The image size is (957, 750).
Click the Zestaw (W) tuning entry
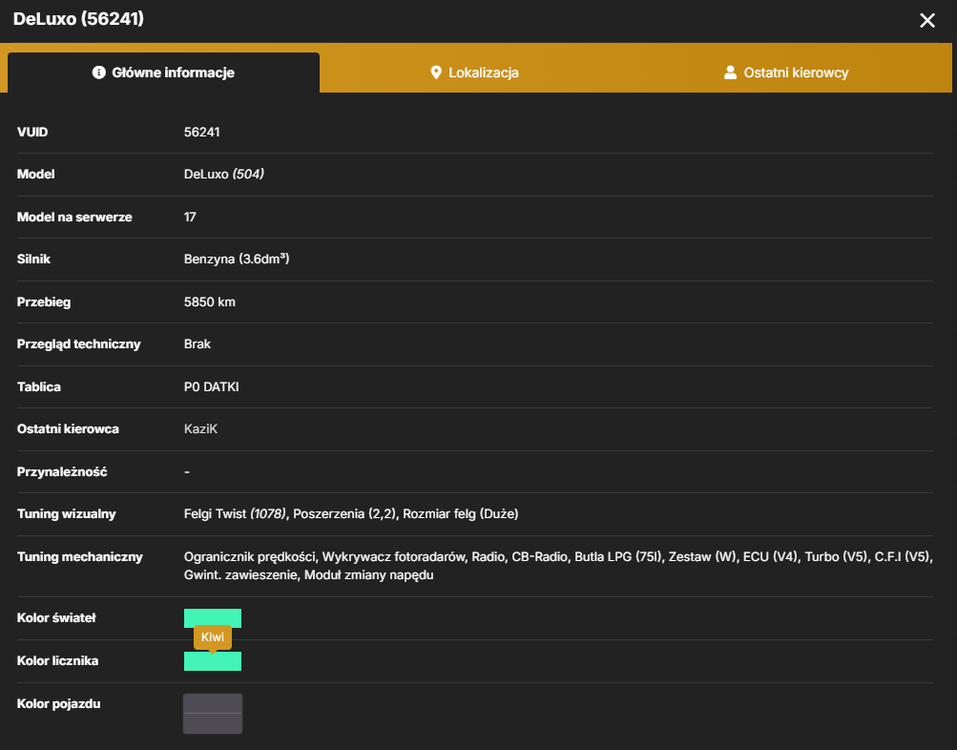tap(702, 557)
